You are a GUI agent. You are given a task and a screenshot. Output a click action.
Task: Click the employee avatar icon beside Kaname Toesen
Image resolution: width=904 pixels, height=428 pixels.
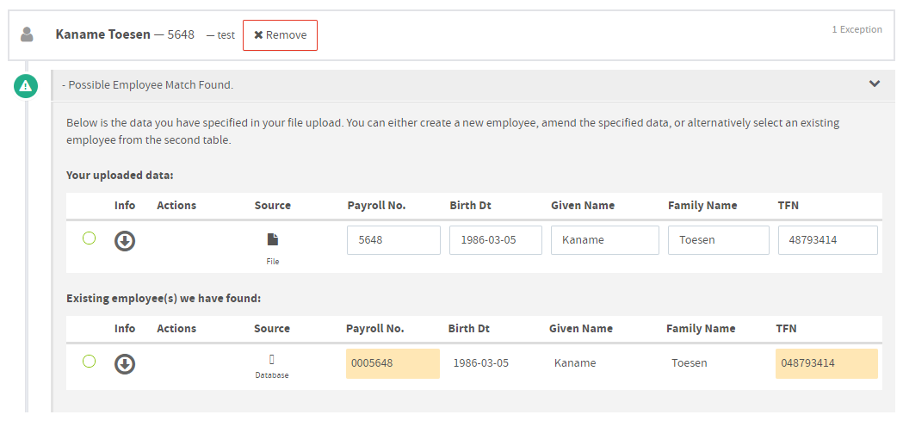27,35
